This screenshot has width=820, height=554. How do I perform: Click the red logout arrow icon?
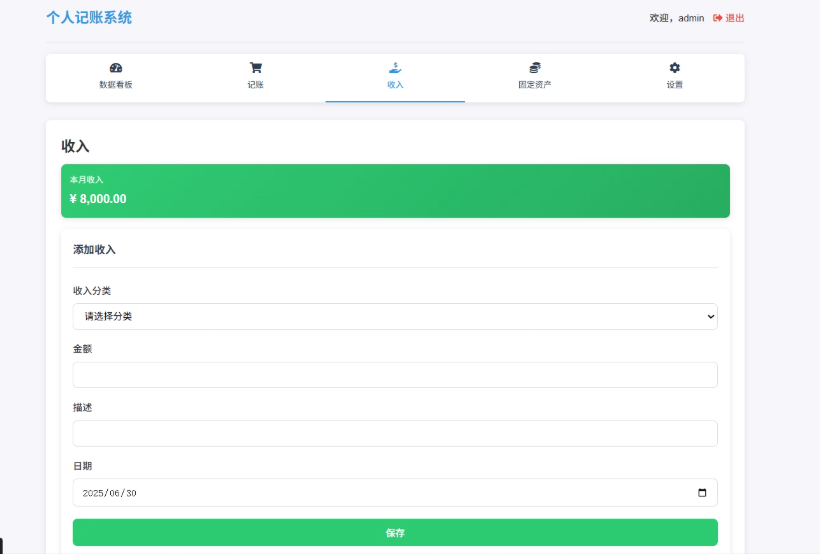[718, 18]
